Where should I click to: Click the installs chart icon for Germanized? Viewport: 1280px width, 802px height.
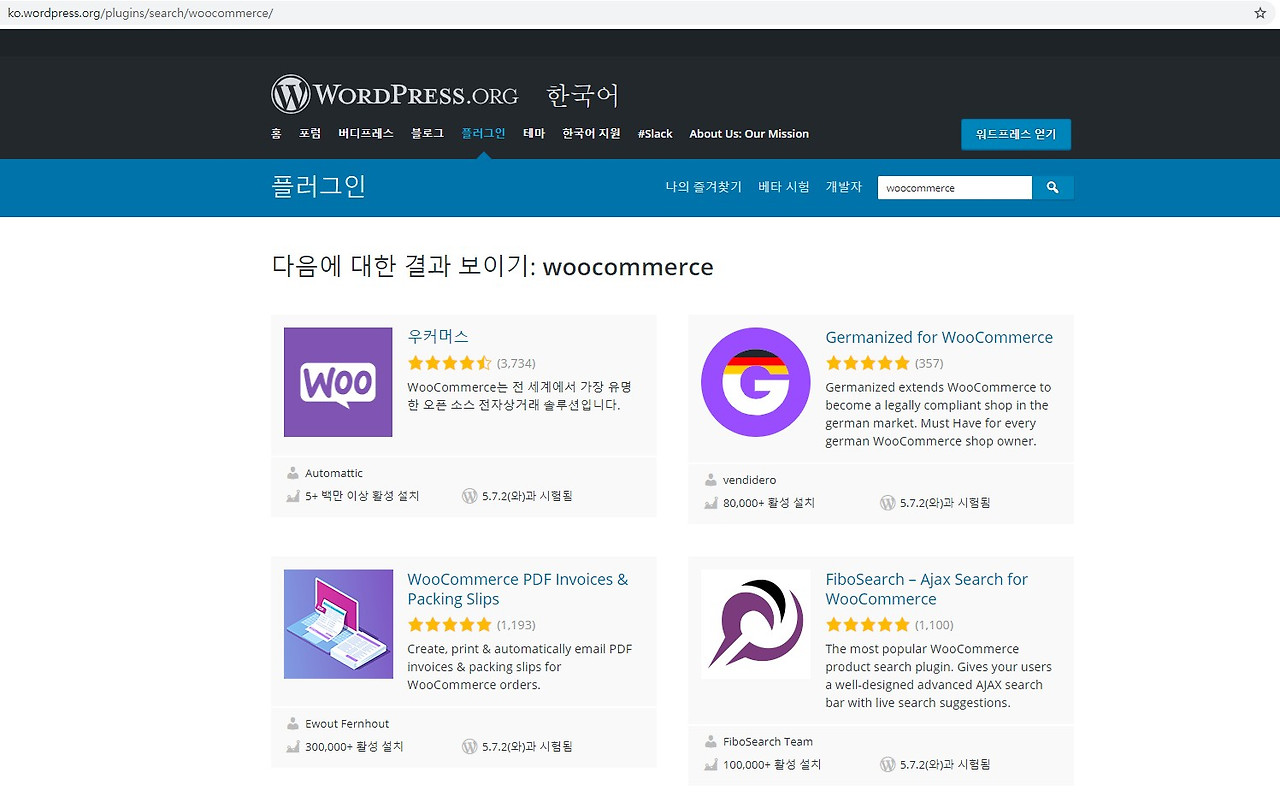click(x=711, y=503)
